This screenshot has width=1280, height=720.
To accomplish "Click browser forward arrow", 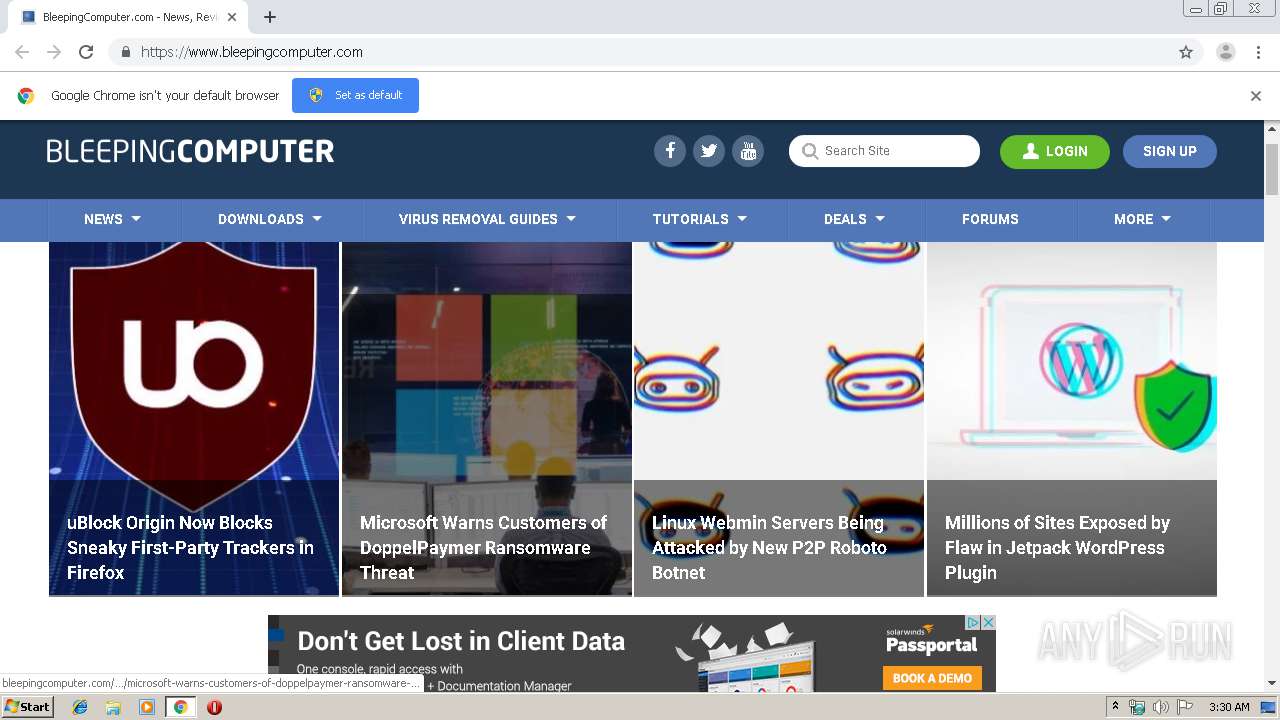I will 54,52.
